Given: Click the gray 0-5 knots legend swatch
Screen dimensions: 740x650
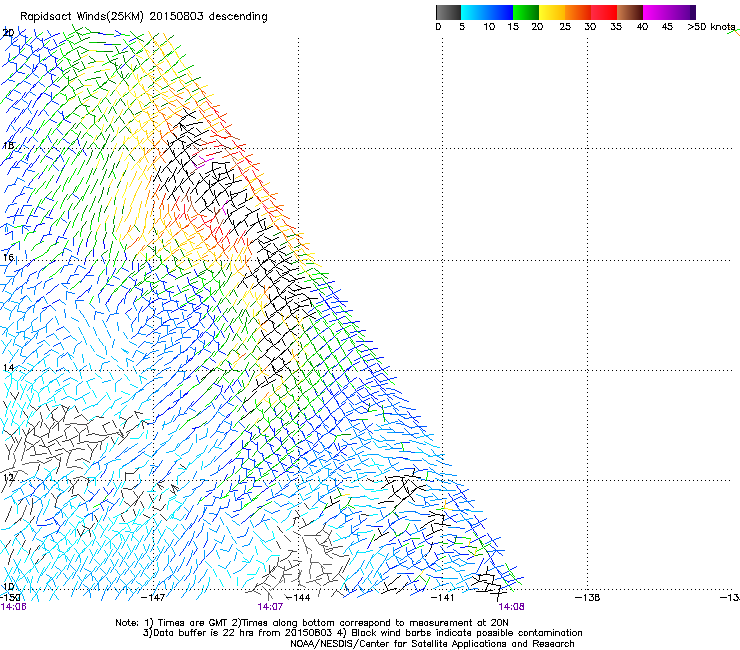Looking at the screenshot, I should click(x=448, y=12).
